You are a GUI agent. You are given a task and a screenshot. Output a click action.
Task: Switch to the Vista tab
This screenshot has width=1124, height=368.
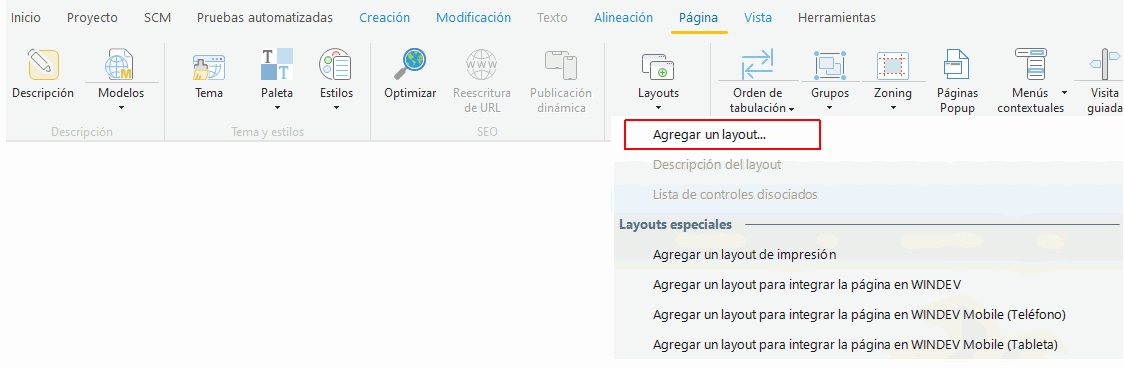758,18
